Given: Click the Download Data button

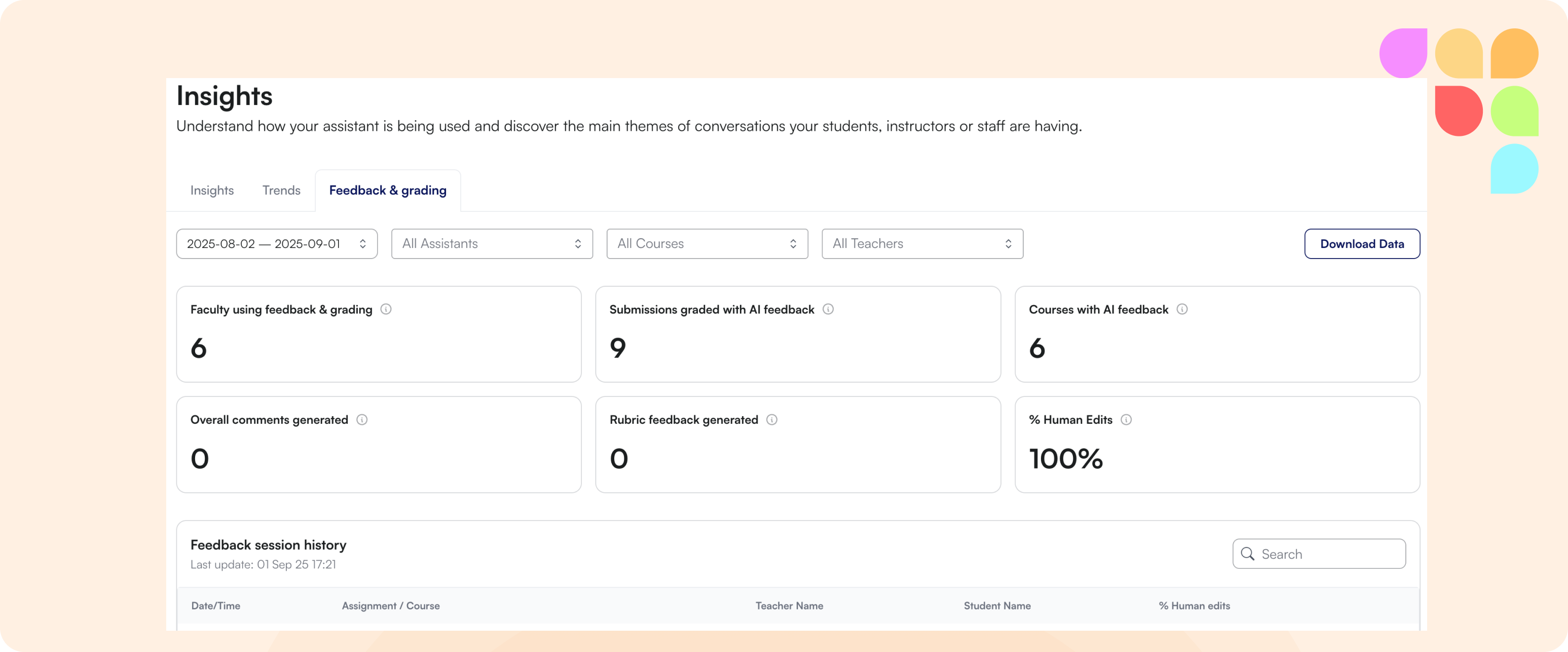Looking at the screenshot, I should click(x=1362, y=244).
